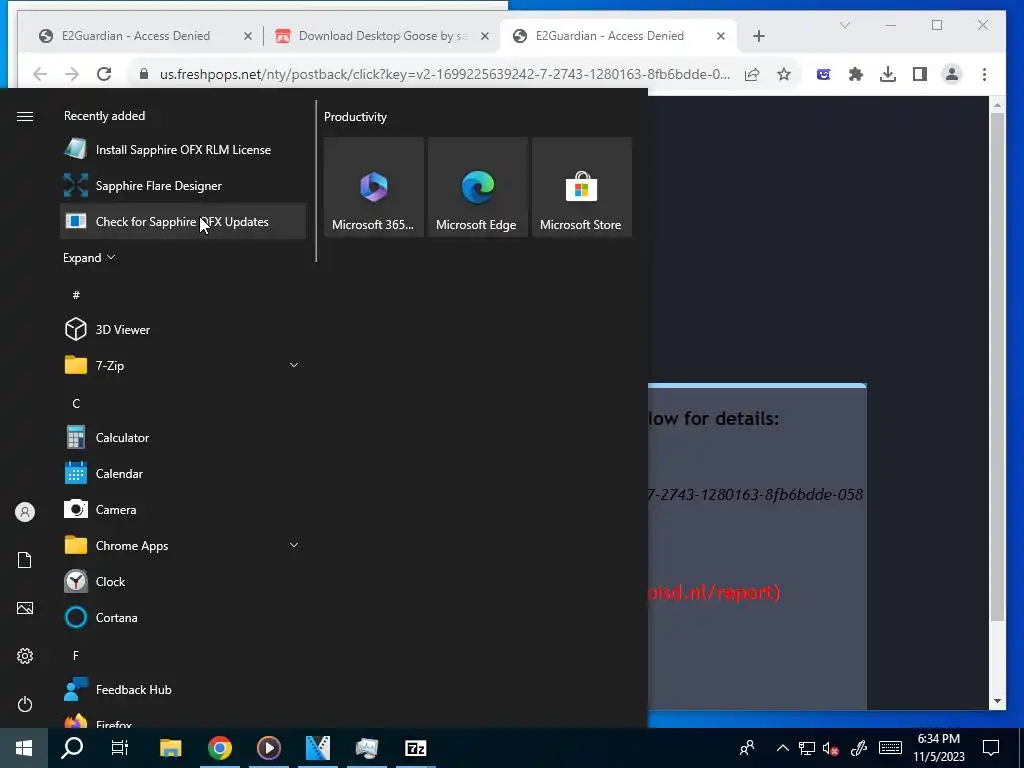This screenshot has height=768, width=1024.
Task: Click the muted volume tray icon
Action: click(x=831, y=748)
